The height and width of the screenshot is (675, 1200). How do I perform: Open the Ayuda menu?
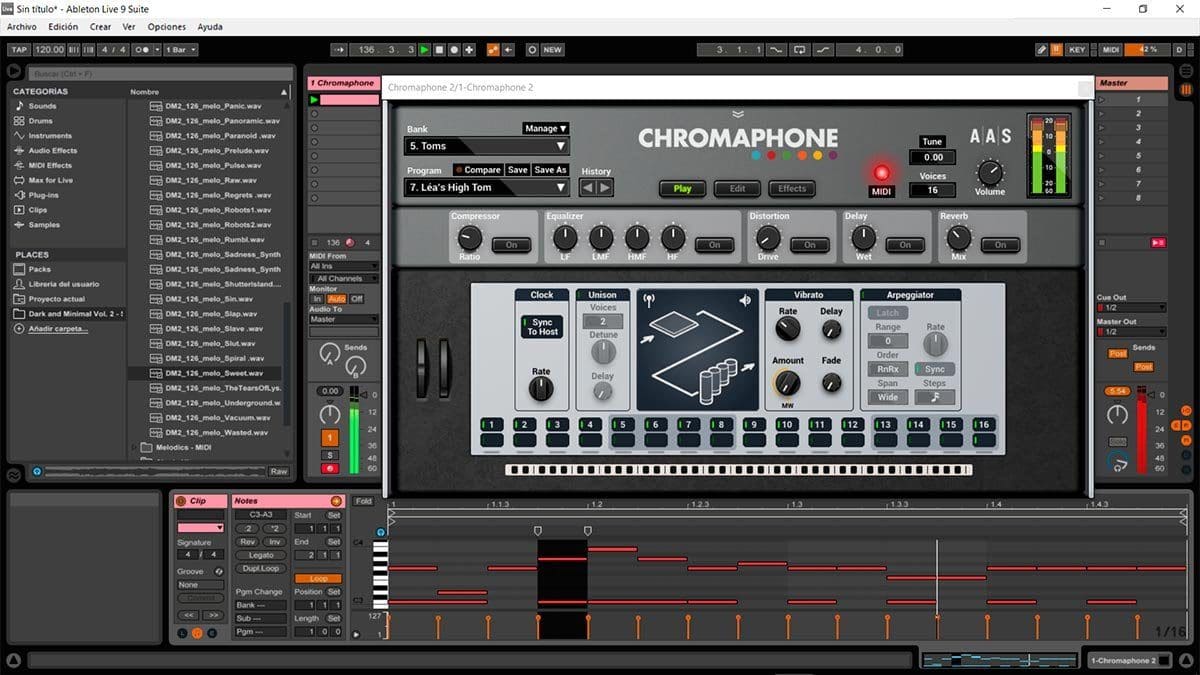click(x=210, y=27)
